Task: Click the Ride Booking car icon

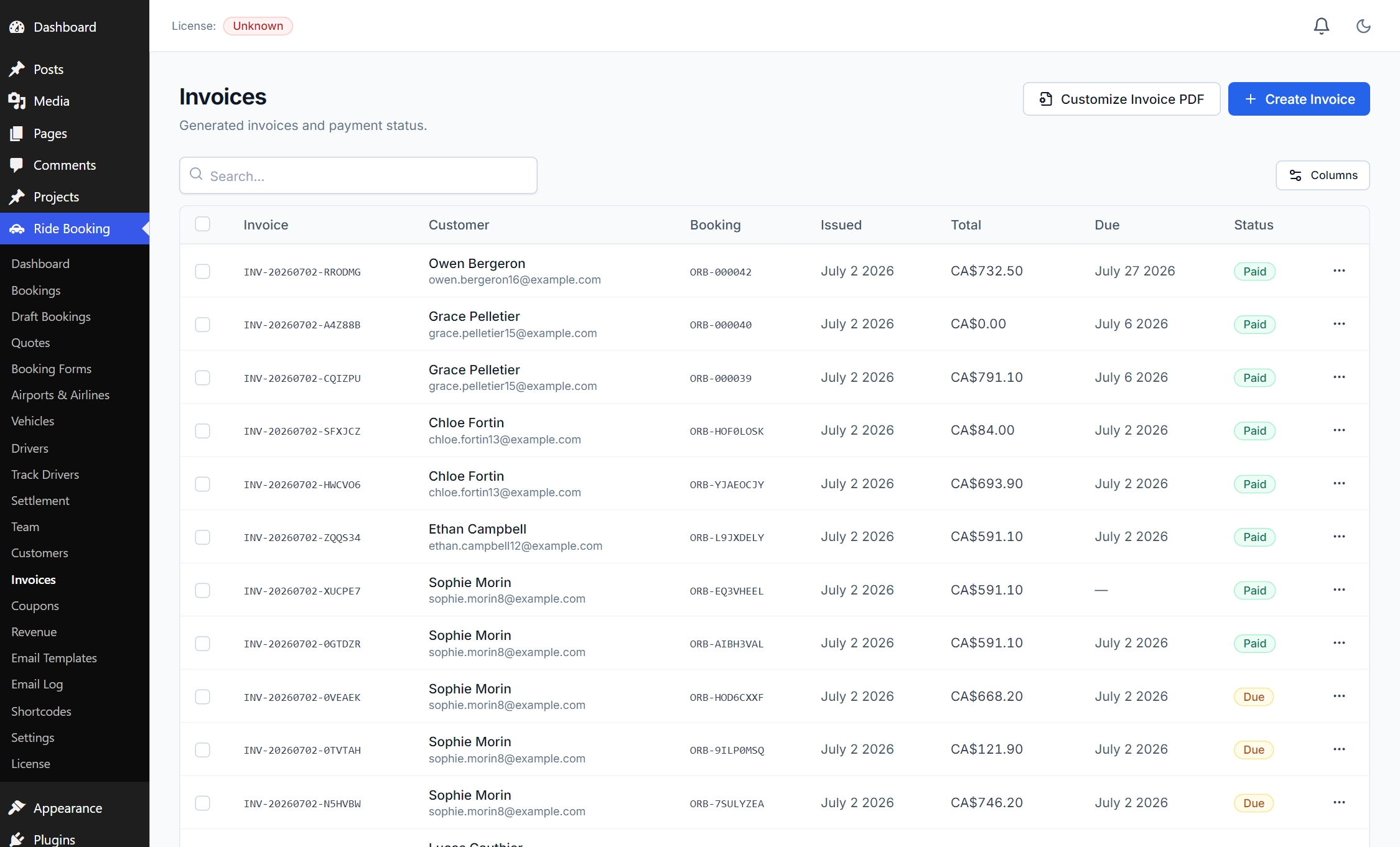Action: (x=17, y=229)
